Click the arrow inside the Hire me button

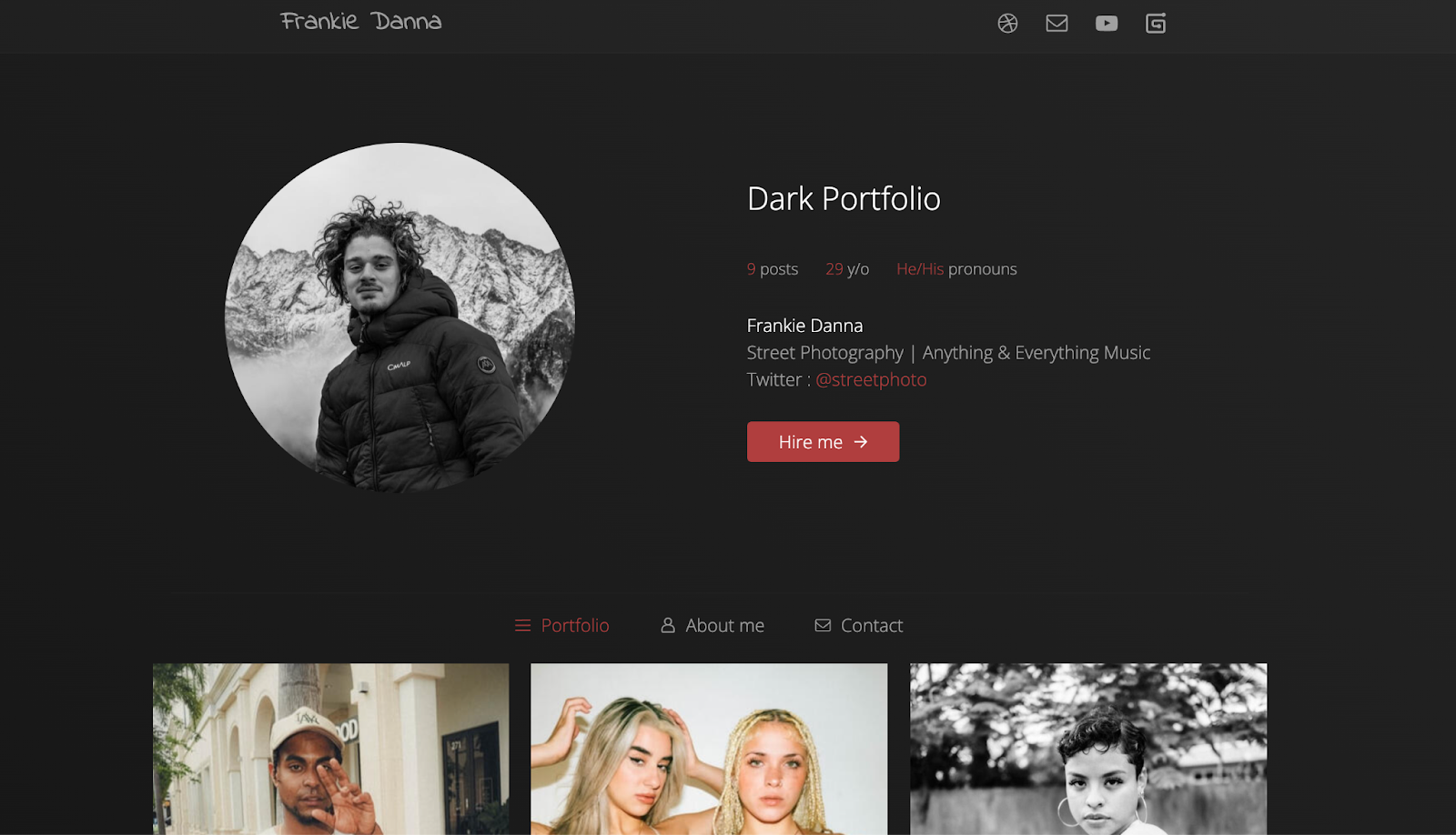pyautogui.click(x=861, y=441)
